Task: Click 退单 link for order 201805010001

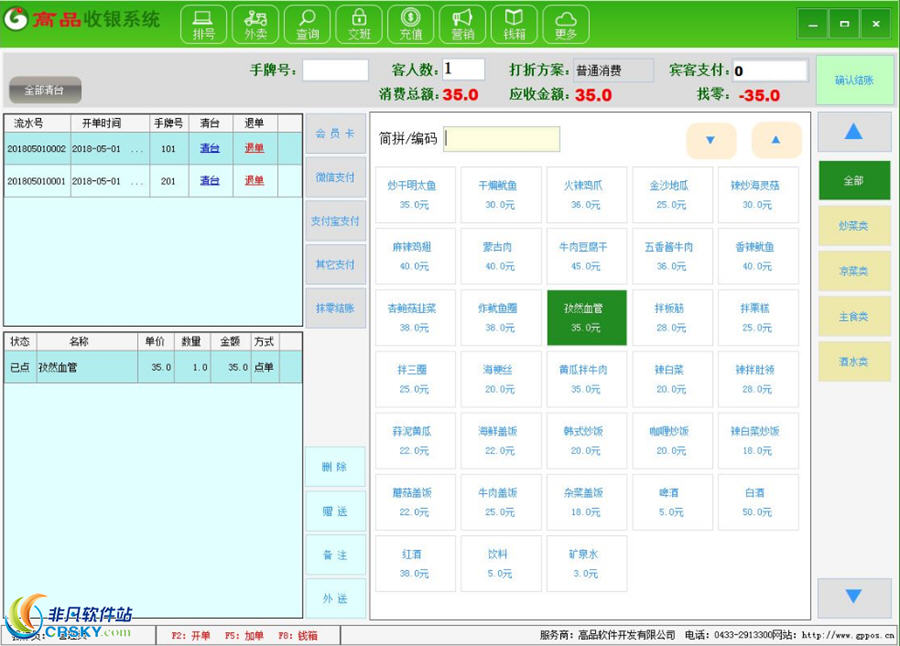Action: pos(254,181)
